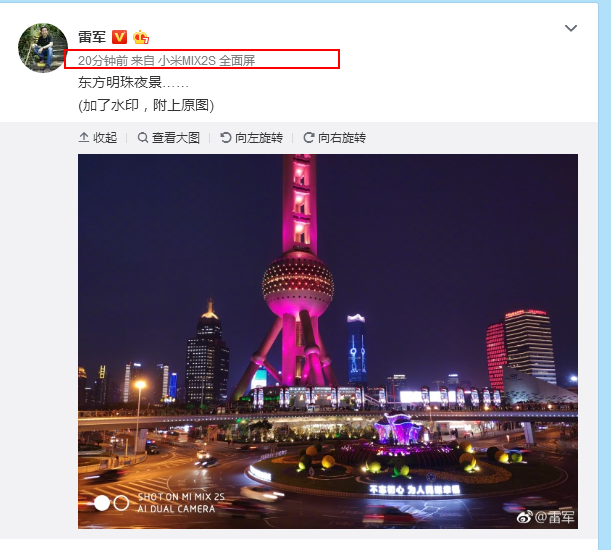Viewport: 611px width, 550px height.
Task: Click the orange V verified badge
Action: (119, 37)
